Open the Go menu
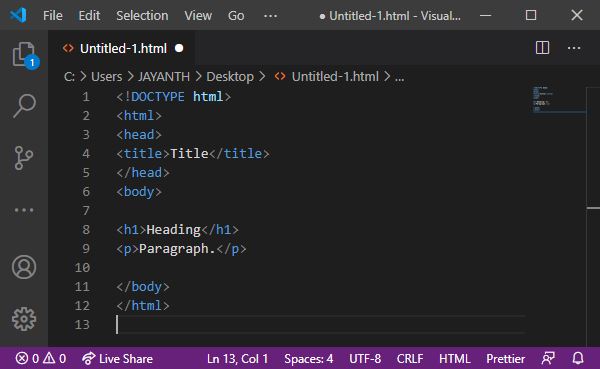 (x=236, y=16)
